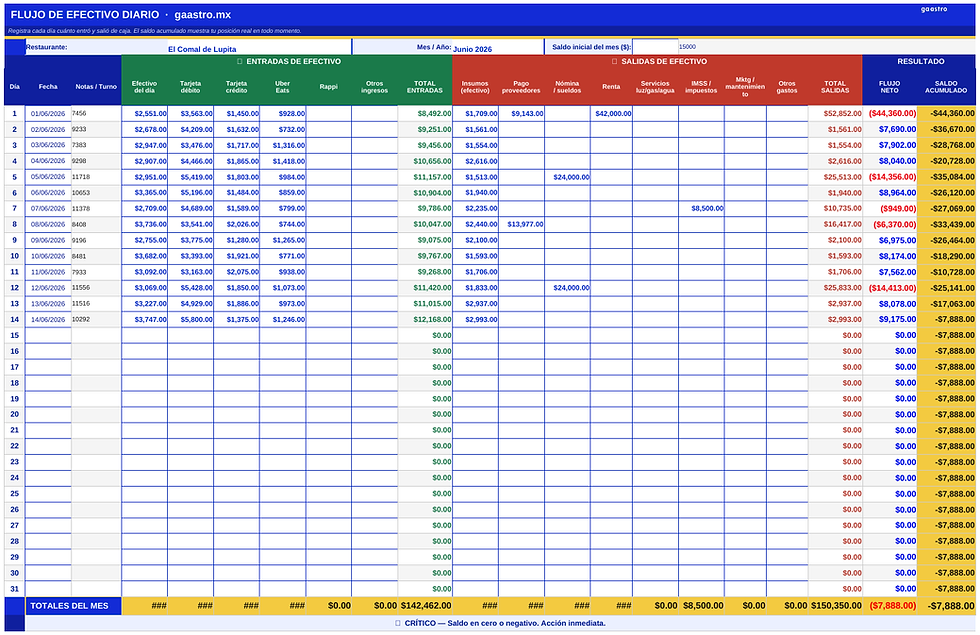Screen dimensions: 980x635
Task: Click the Uber Eats column header
Action: point(282,87)
